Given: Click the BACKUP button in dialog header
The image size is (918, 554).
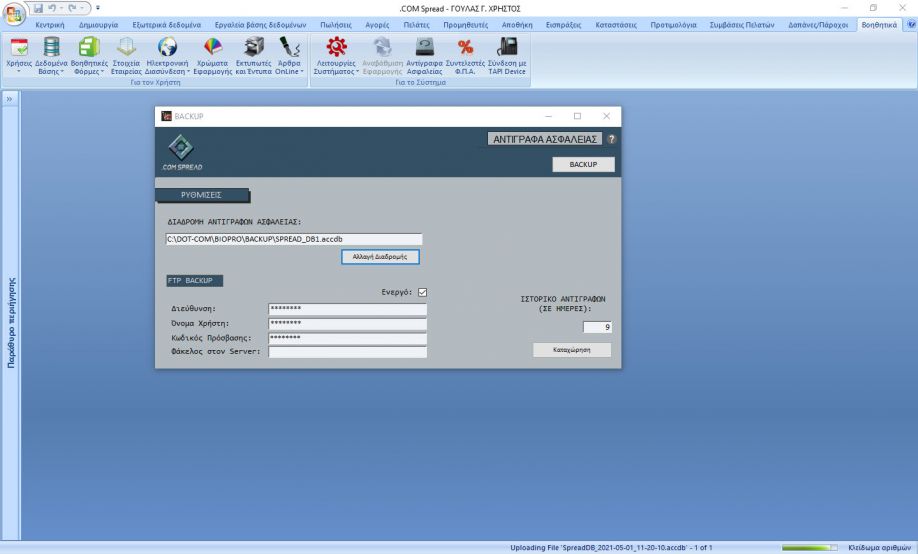Looking at the screenshot, I should click(583, 165).
